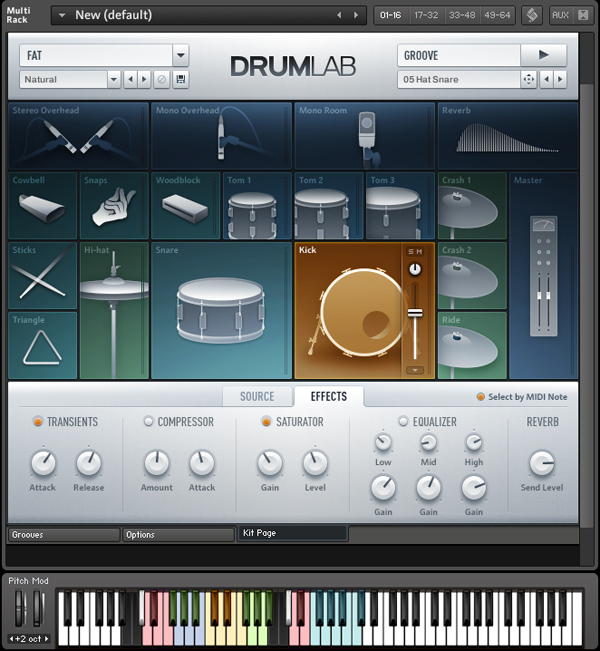Open the Options page tab
Viewport: 600px width, 651px height.
pos(178,535)
